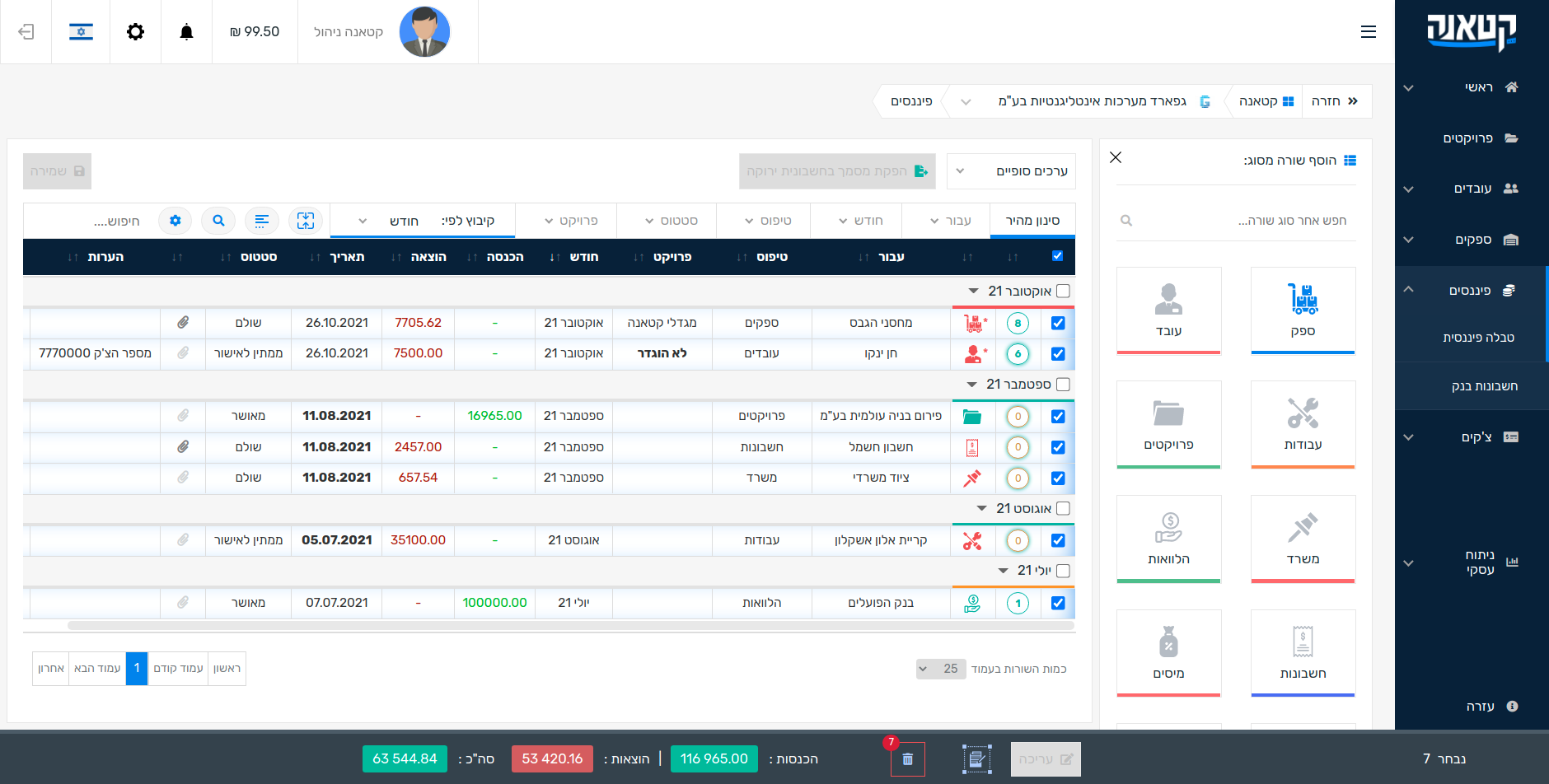Click the הפקת מסמך בחשבונית ירוקה button
The width and height of the screenshot is (1549, 784).
click(837, 171)
